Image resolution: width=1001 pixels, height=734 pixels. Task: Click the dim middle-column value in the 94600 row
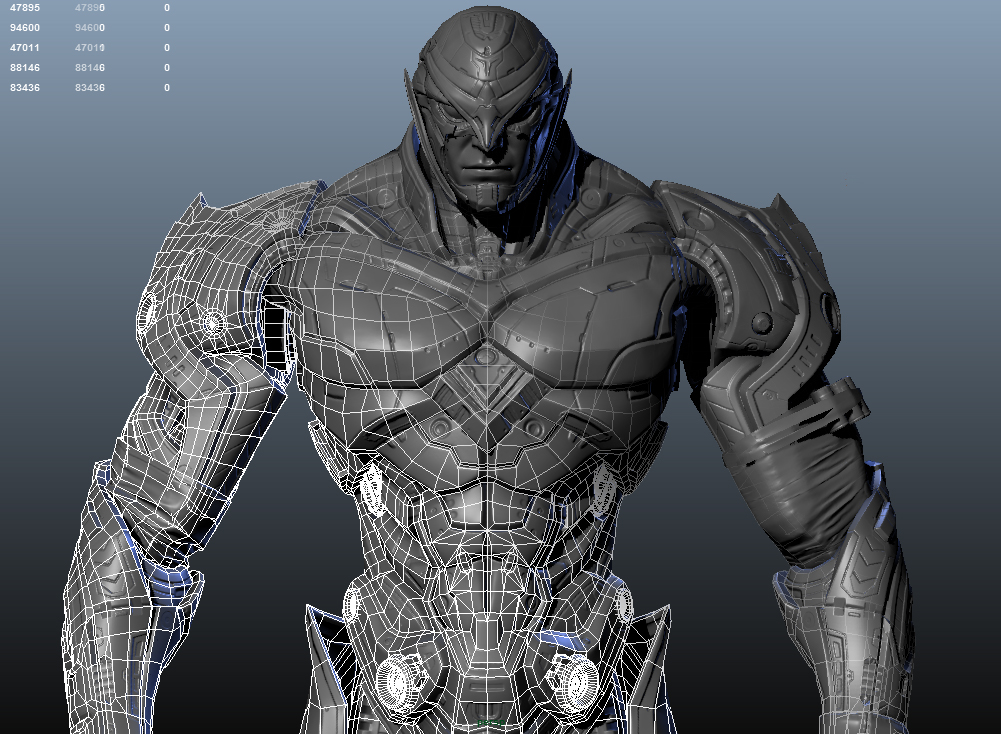click(x=90, y=28)
